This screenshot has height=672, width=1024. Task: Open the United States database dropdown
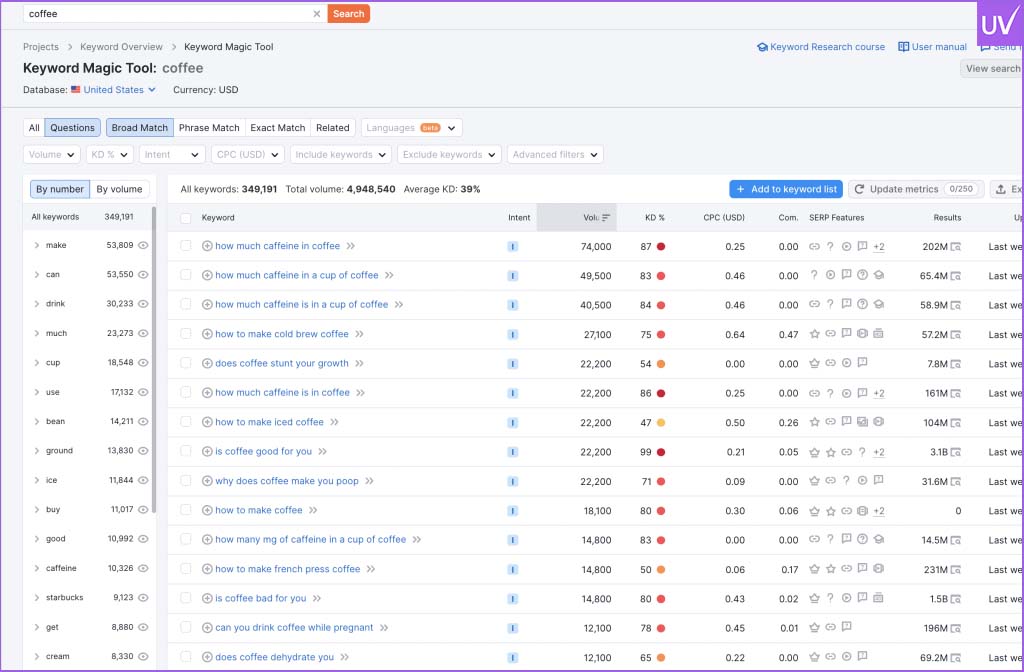pos(119,90)
